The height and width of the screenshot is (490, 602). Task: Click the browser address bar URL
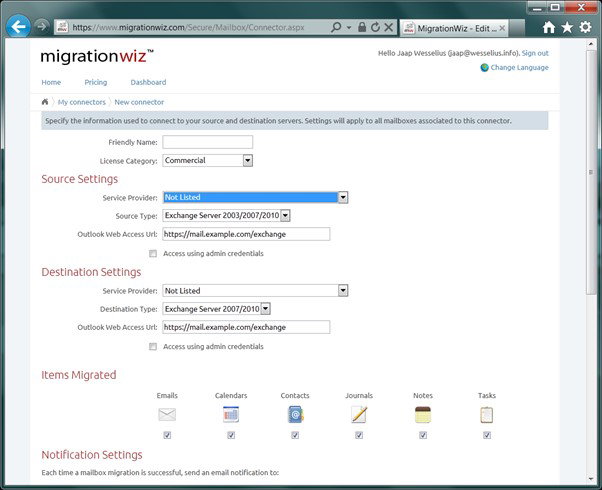click(x=188, y=28)
